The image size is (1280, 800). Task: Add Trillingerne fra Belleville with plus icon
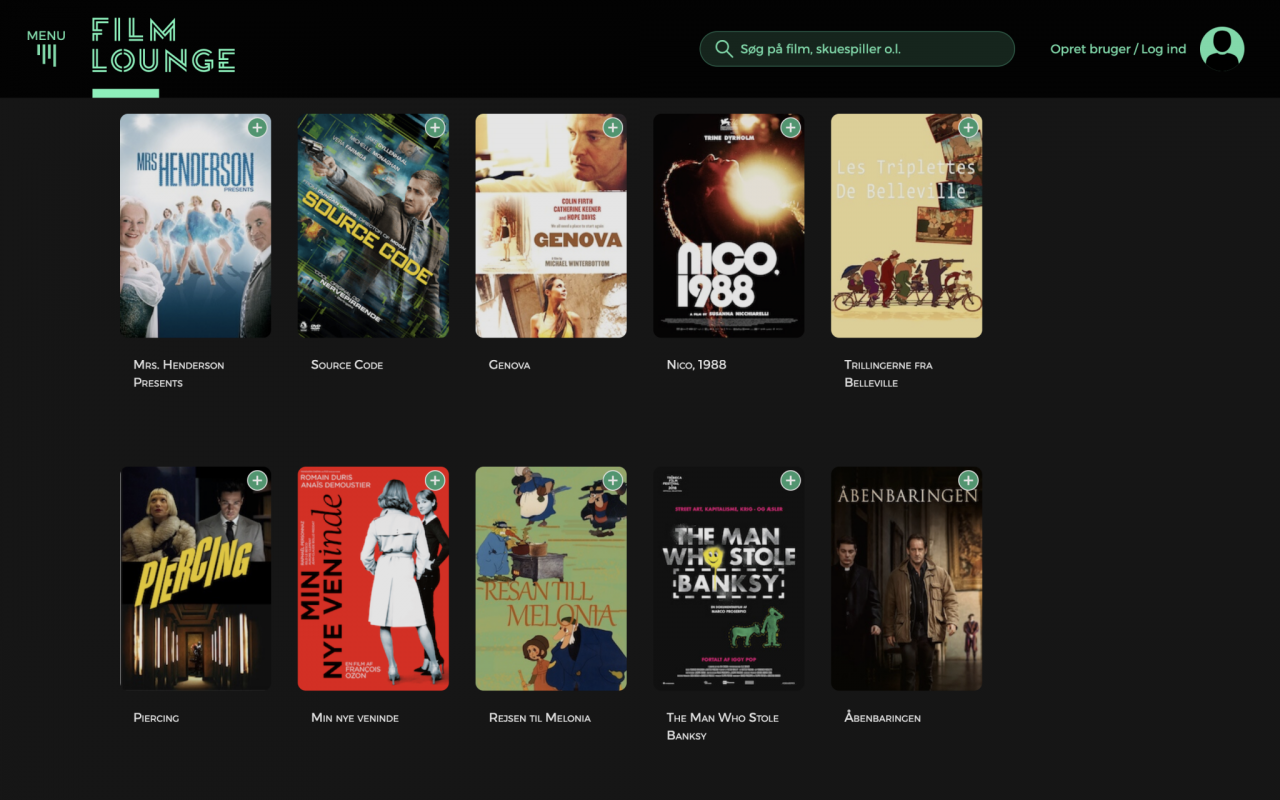tap(968, 128)
